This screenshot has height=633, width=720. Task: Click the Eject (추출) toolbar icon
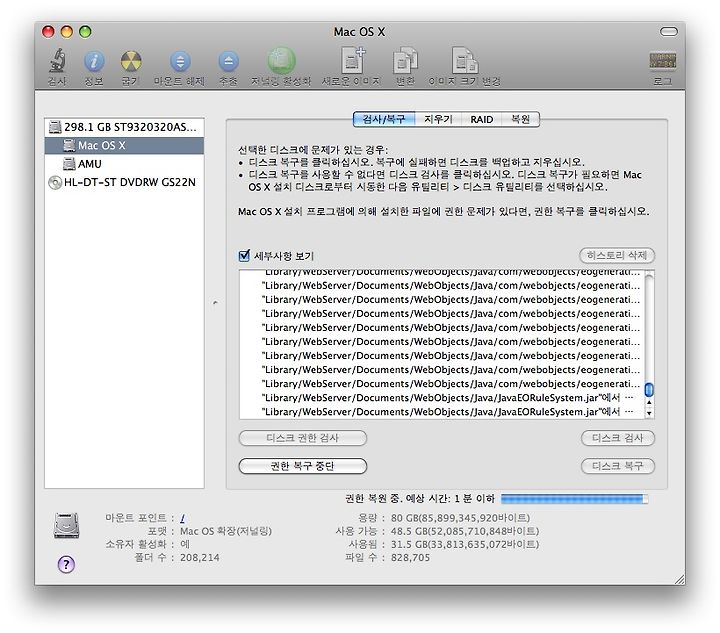[228, 62]
